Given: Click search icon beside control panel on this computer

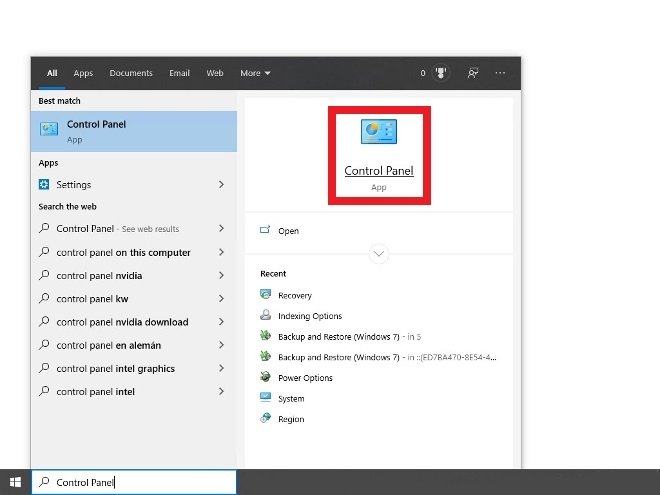Looking at the screenshot, I should pyautogui.click(x=44, y=252).
